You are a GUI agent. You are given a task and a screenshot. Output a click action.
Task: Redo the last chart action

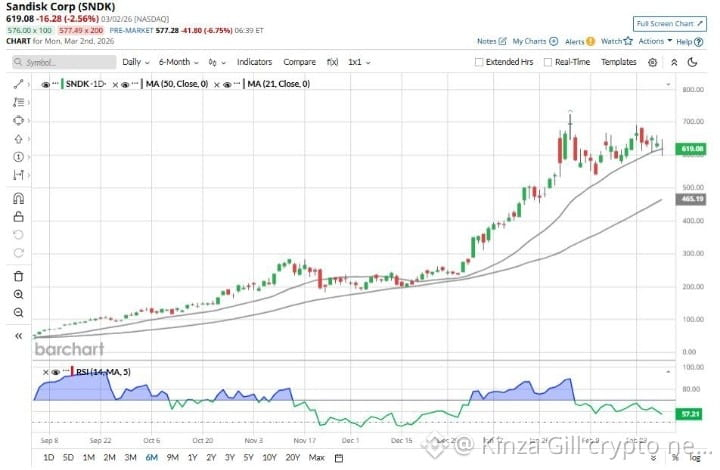pyautogui.click(x=18, y=253)
